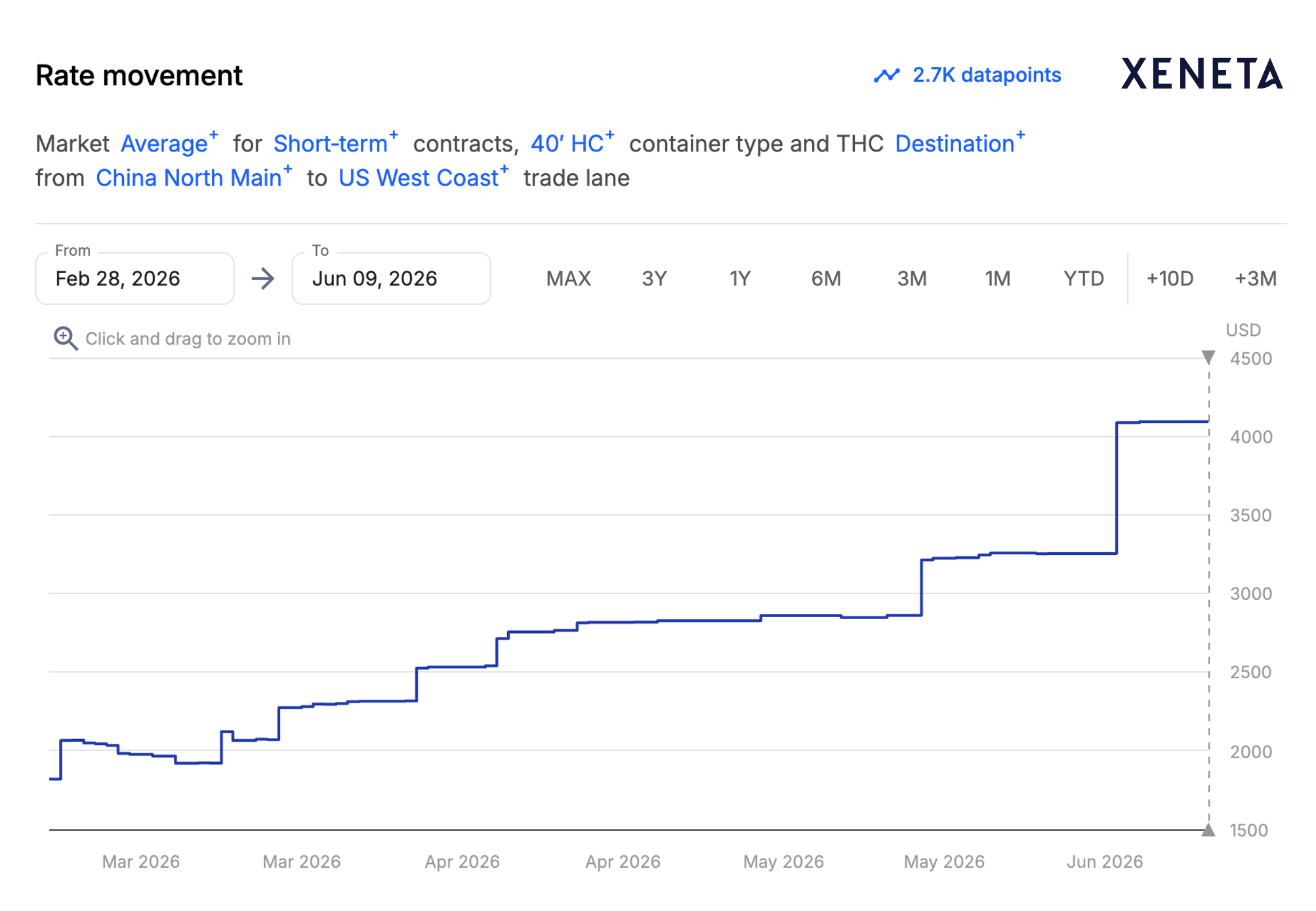The width and height of the screenshot is (1316, 911).
Task: Click the Rate movement heading
Action: (139, 75)
